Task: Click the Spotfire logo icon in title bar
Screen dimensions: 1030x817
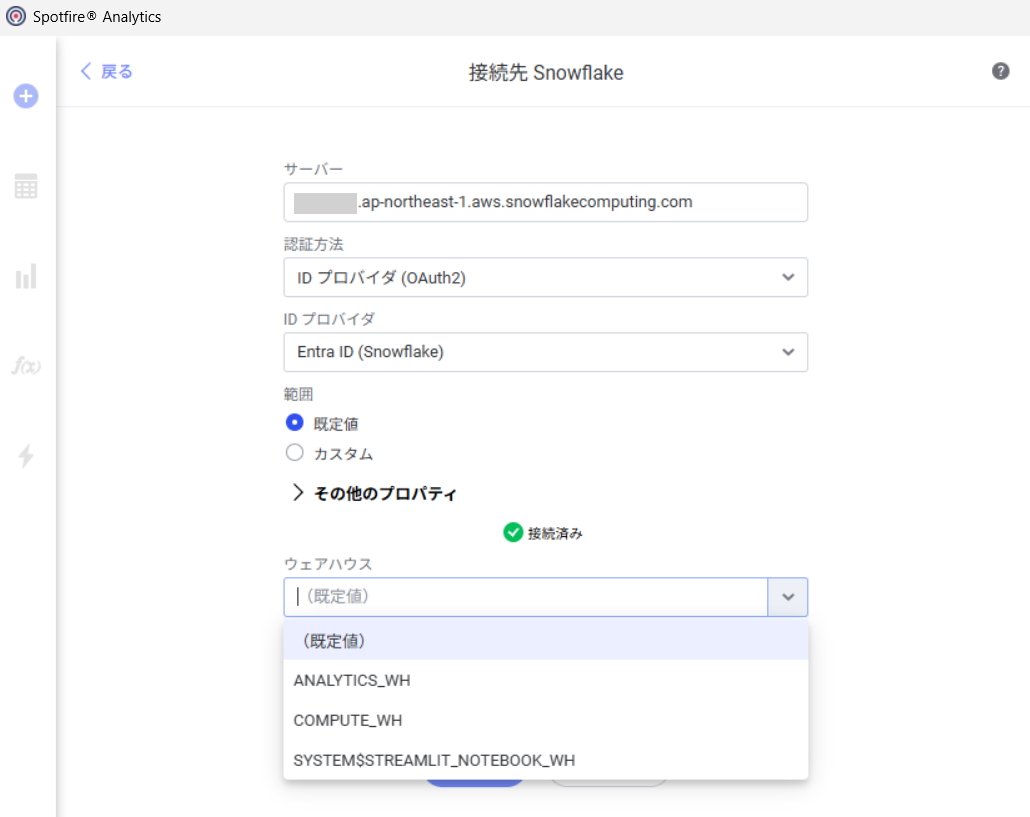Action: coord(16,16)
